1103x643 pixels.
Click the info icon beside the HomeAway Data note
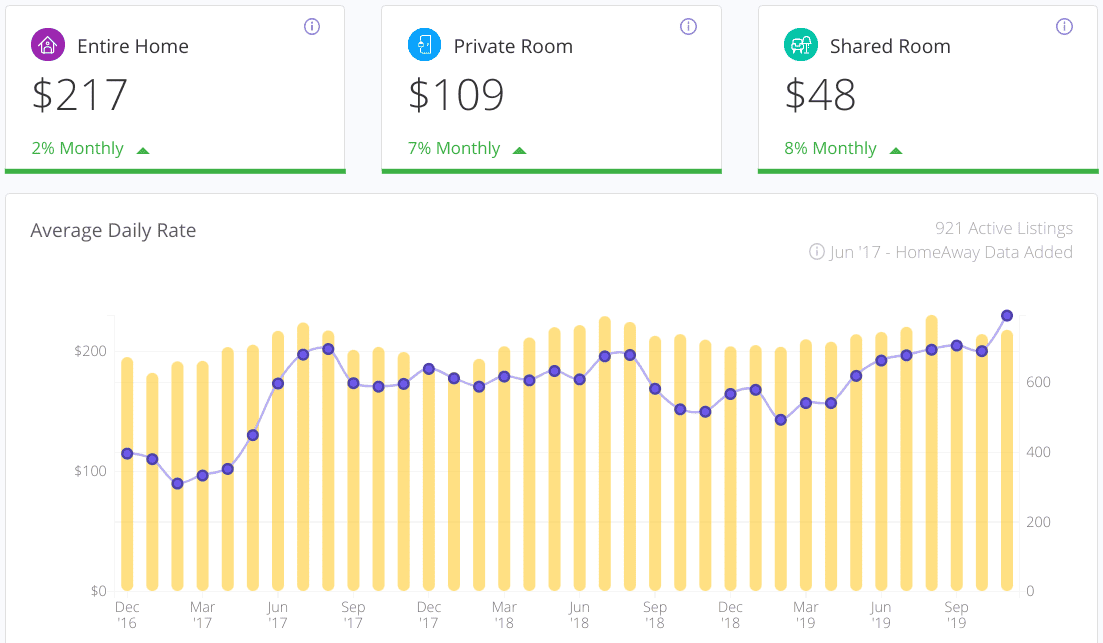tap(815, 252)
